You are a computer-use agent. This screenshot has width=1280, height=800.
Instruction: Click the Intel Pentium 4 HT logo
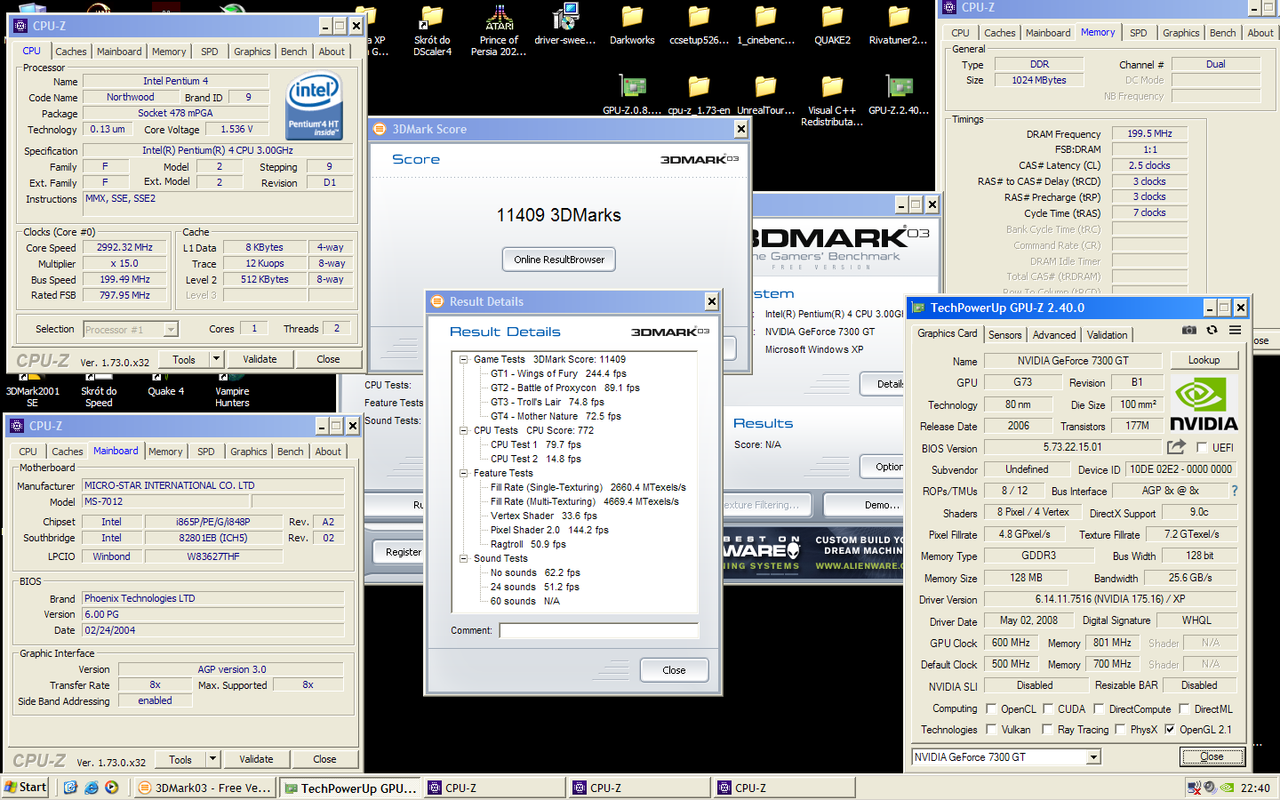tap(315, 106)
